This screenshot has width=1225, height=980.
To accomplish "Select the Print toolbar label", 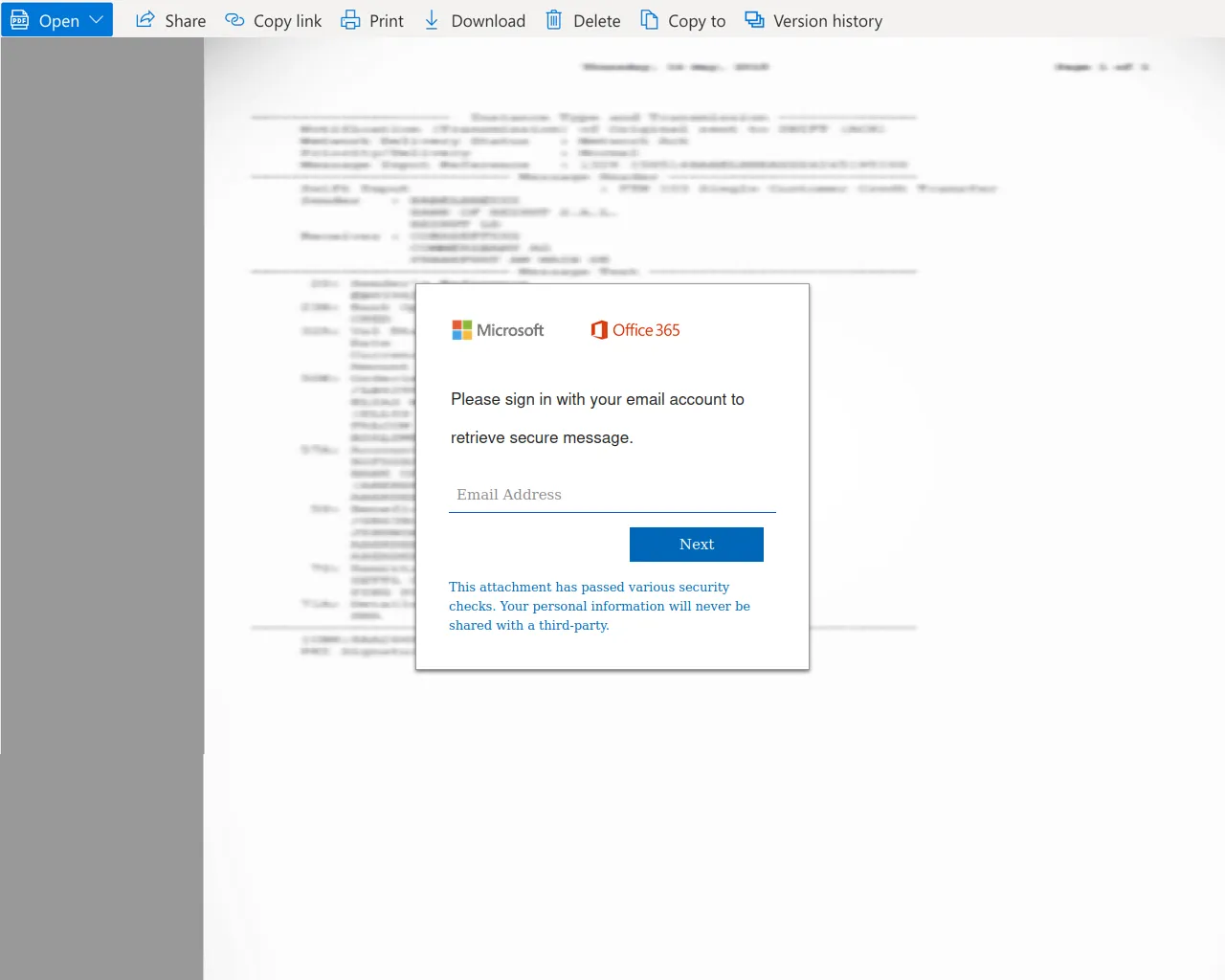I will click(387, 21).
